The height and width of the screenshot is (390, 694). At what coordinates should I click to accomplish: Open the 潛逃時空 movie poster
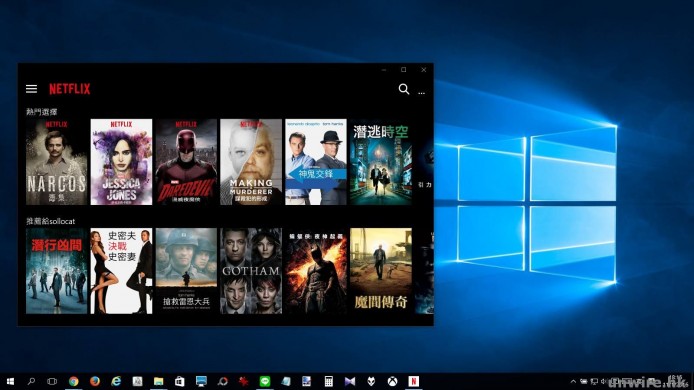tap(381, 162)
